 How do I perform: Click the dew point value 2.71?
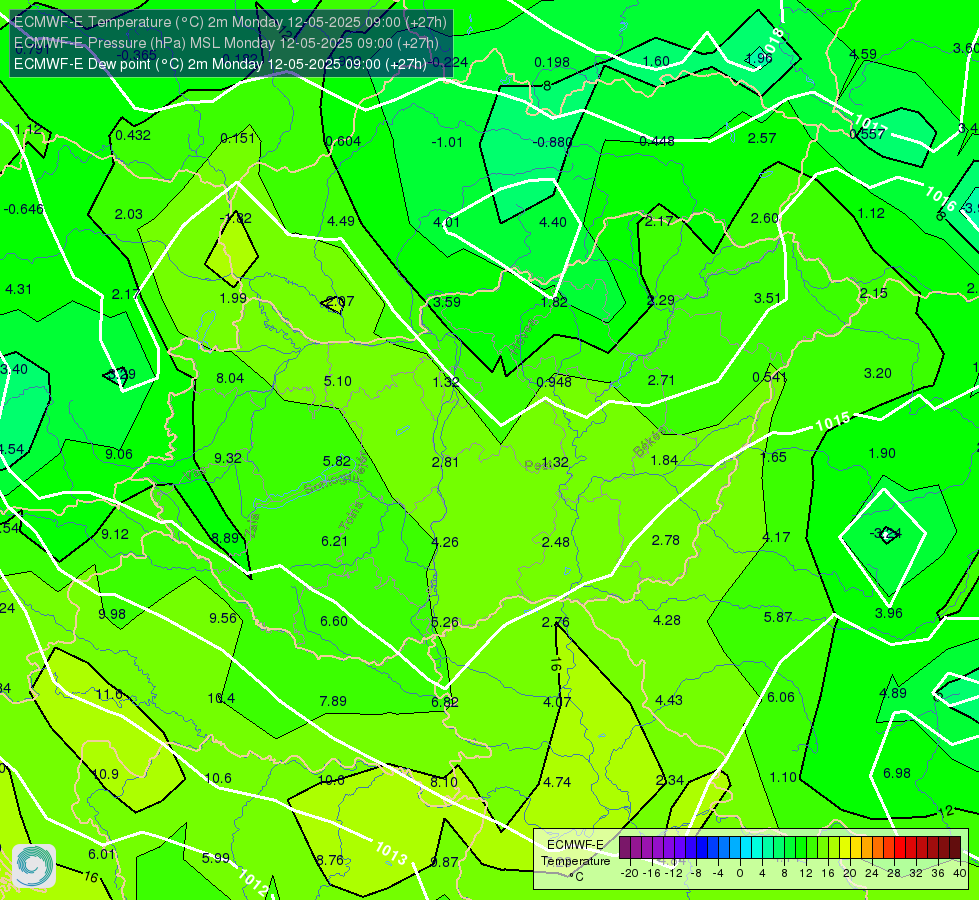[x=661, y=380]
